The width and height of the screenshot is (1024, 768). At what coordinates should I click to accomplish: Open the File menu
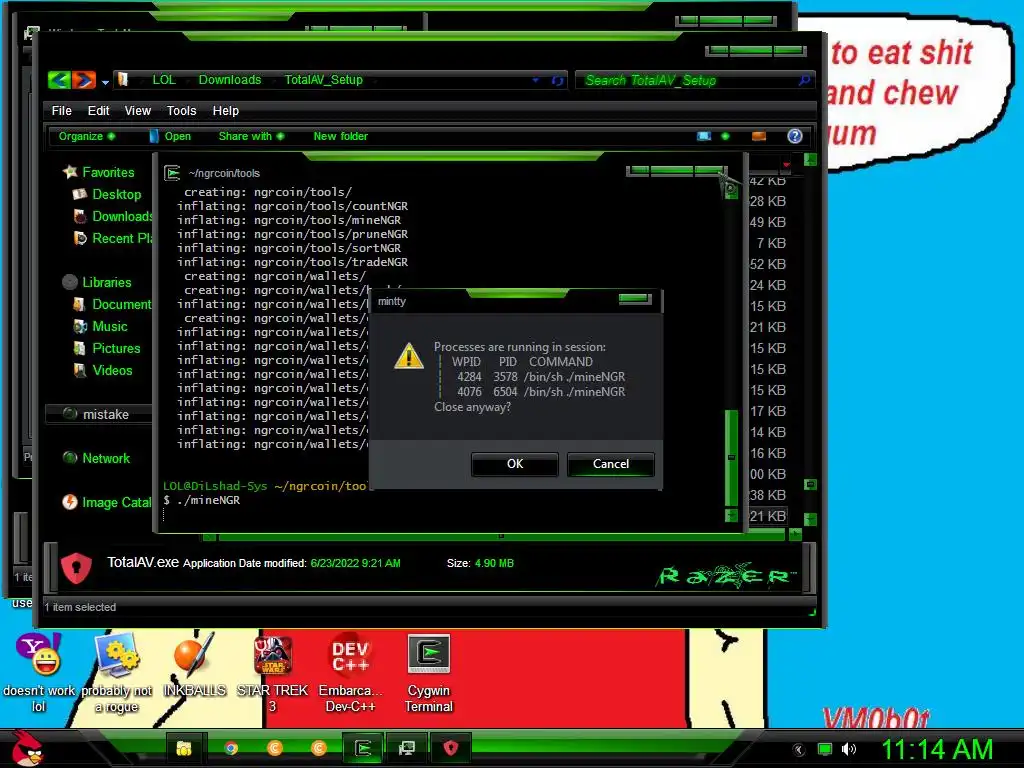pyautogui.click(x=61, y=110)
